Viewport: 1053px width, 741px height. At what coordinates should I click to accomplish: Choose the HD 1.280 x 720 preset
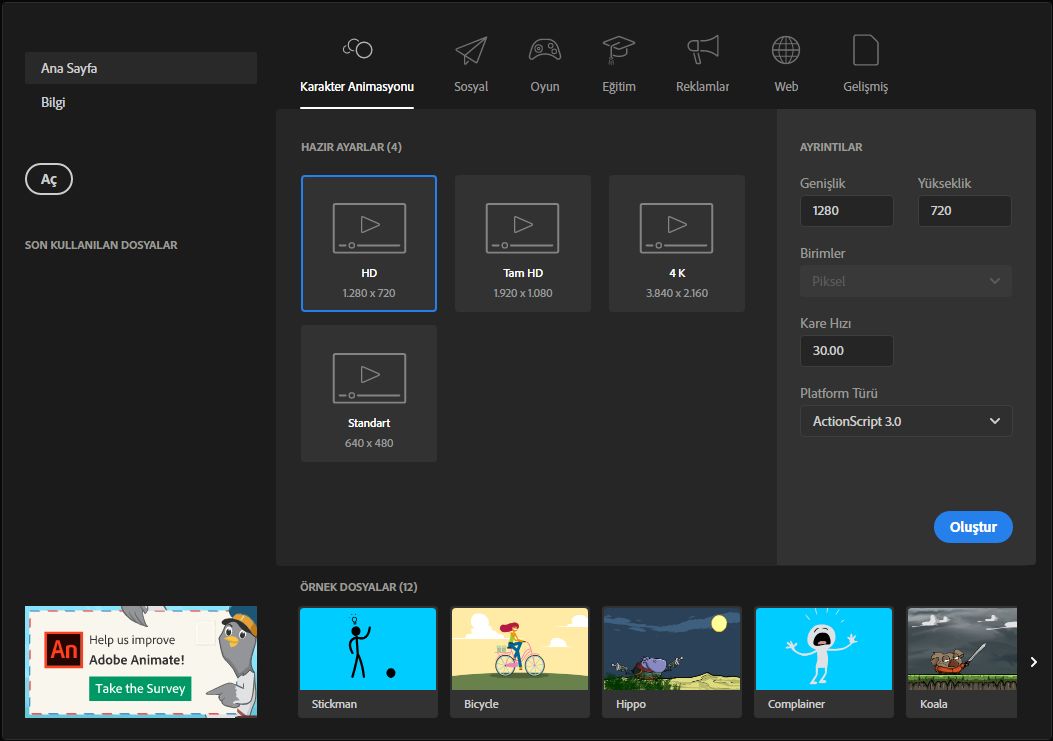(369, 243)
